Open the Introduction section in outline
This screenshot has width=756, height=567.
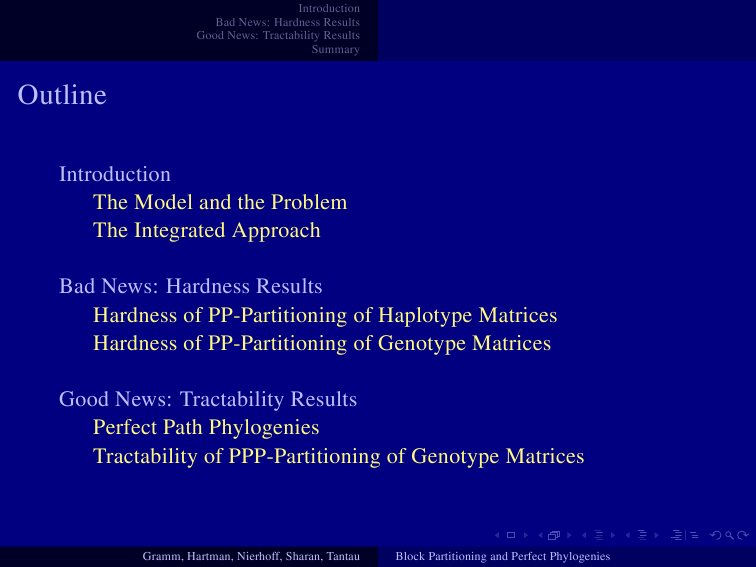(115, 174)
